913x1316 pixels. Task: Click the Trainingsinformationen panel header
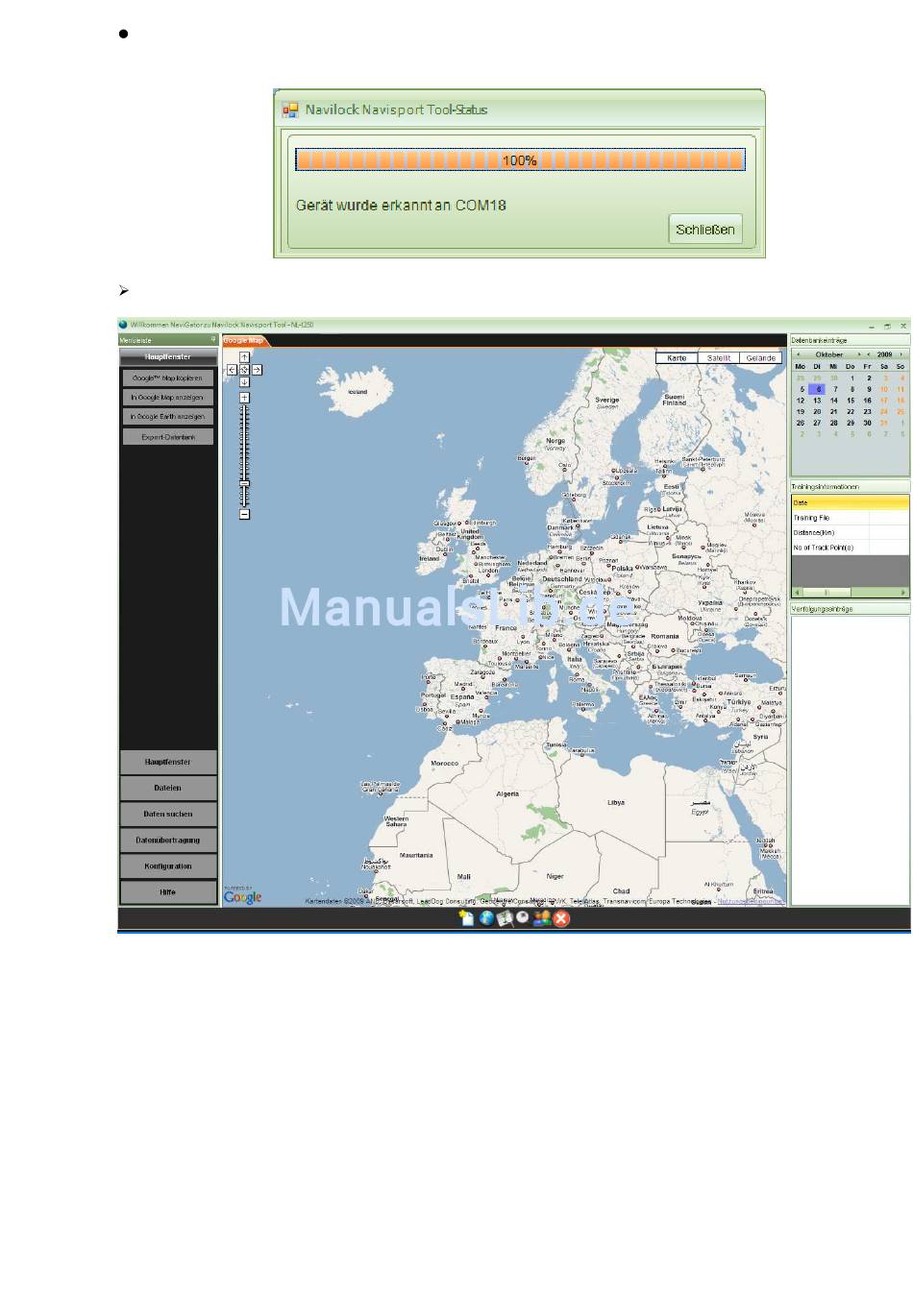pyautogui.click(x=851, y=487)
